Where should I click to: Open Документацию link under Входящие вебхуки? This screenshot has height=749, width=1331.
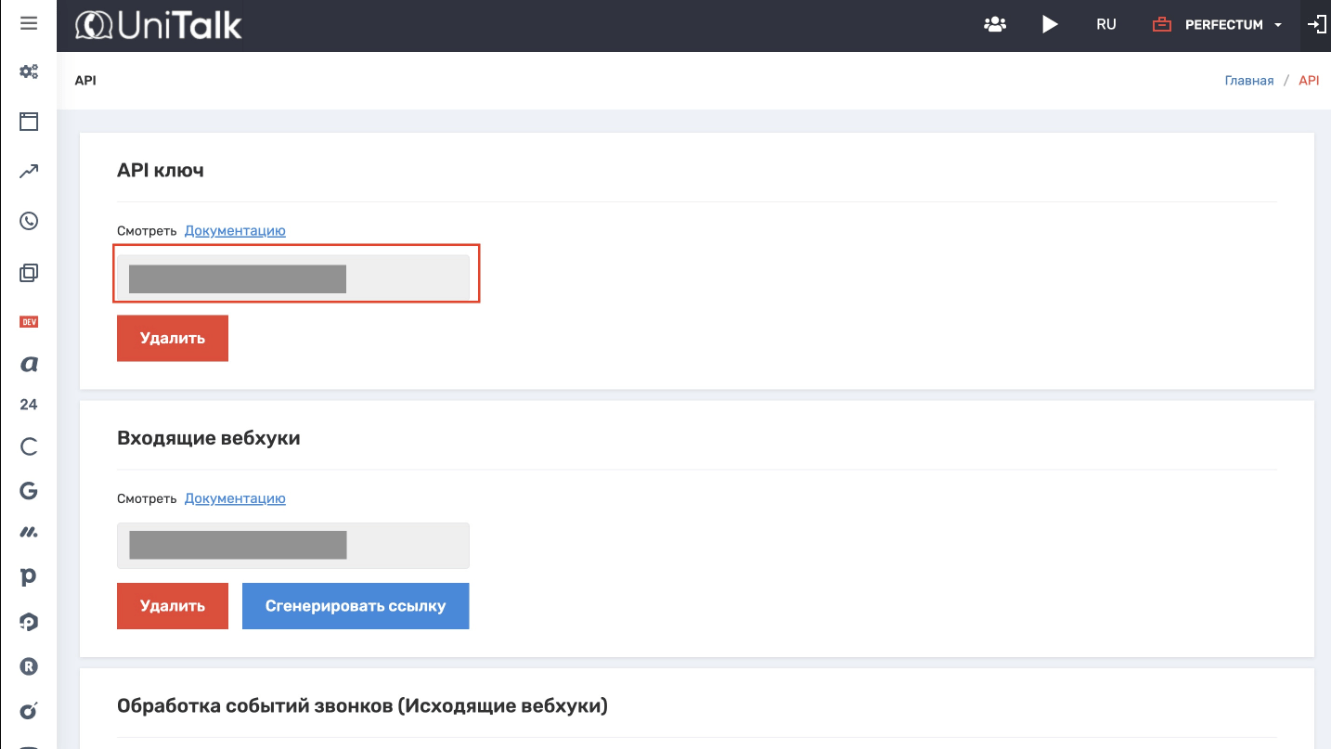pos(235,499)
